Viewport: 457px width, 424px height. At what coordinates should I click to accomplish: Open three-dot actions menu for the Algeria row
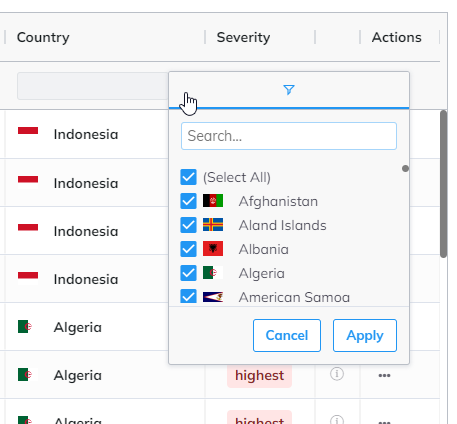point(384,375)
